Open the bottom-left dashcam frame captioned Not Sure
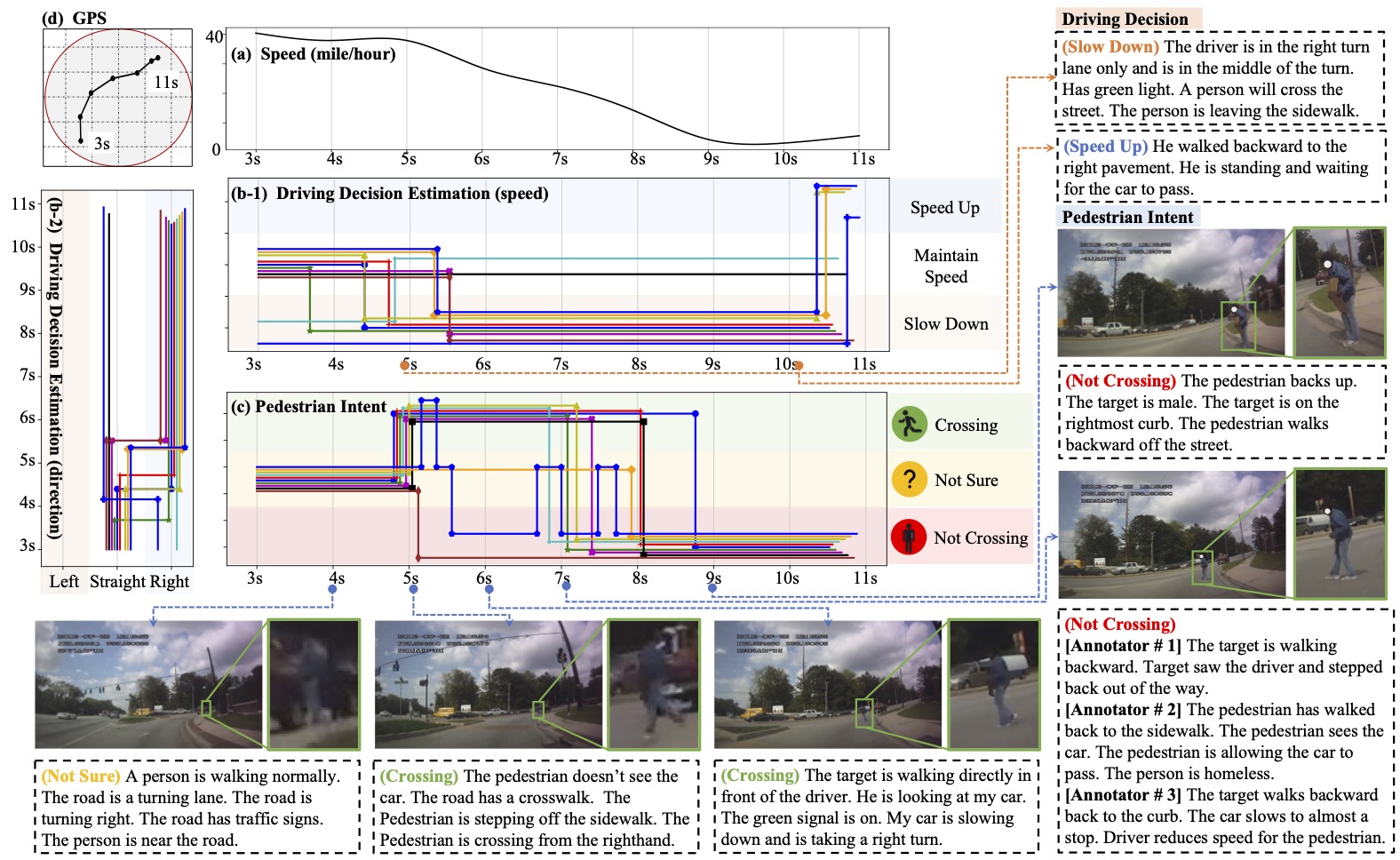The height and width of the screenshot is (860, 1400). (x=149, y=684)
